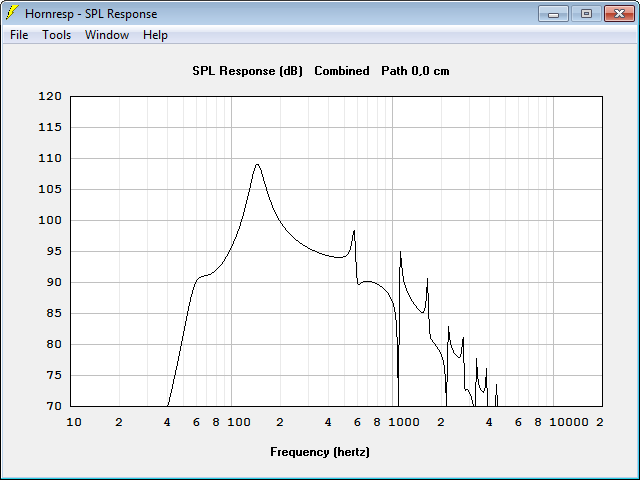Viewport: 640px width, 480px height.
Task: Click the 120 dB y-axis label
Action: (50, 96)
